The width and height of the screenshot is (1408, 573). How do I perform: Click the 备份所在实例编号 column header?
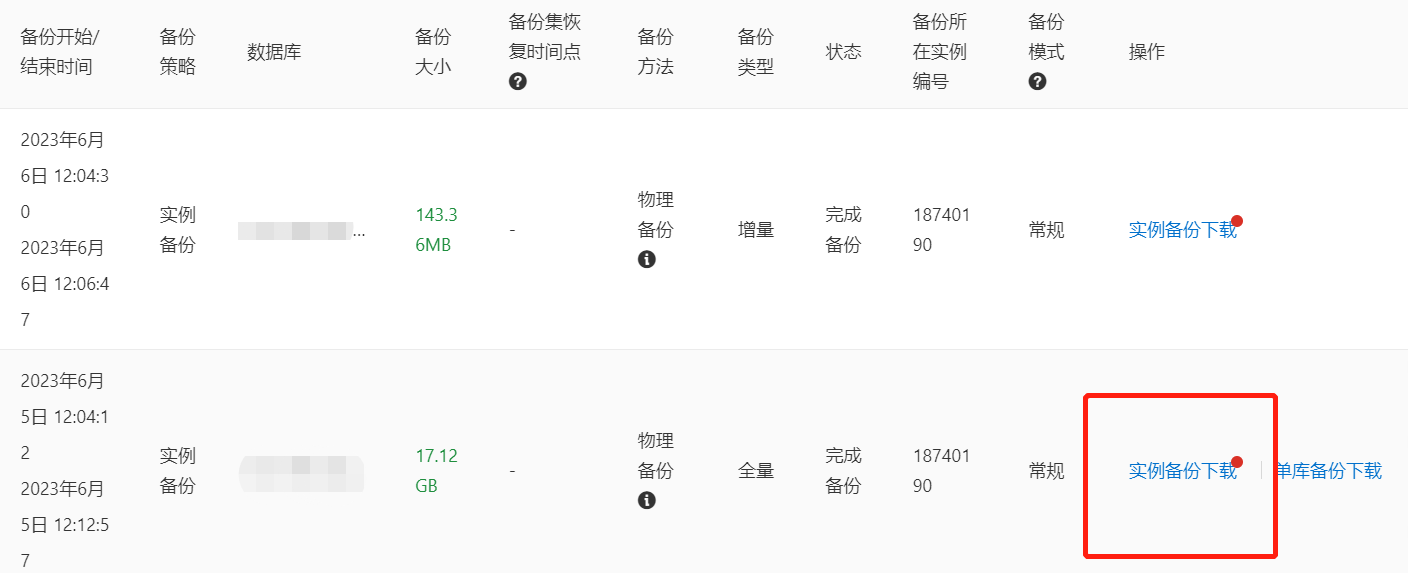pos(940,52)
